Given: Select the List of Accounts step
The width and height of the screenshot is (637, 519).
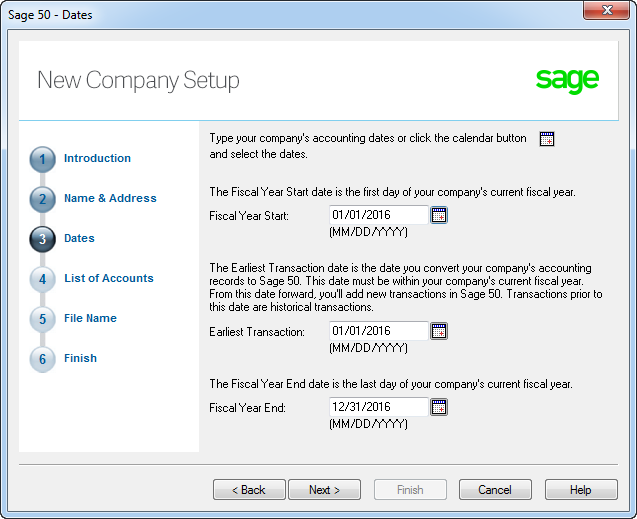Looking at the screenshot, I should click(x=108, y=278).
